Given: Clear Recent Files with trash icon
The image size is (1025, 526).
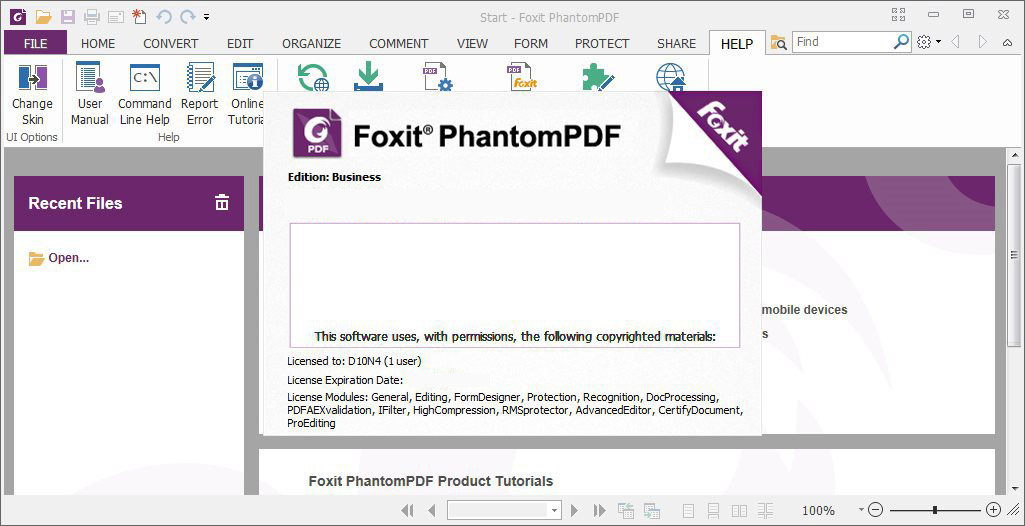Looking at the screenshot, I should pos(222,203).
